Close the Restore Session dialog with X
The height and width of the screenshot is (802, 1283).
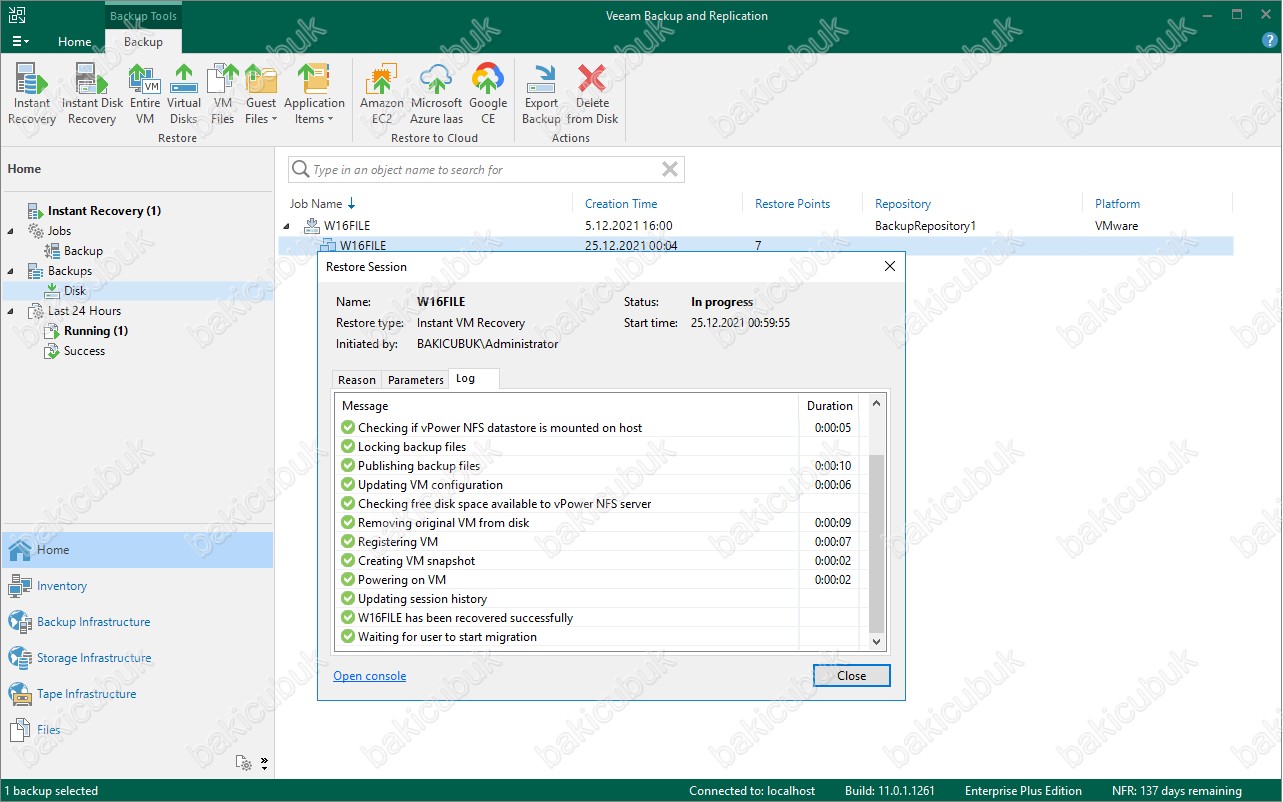[x=889, y=267]
